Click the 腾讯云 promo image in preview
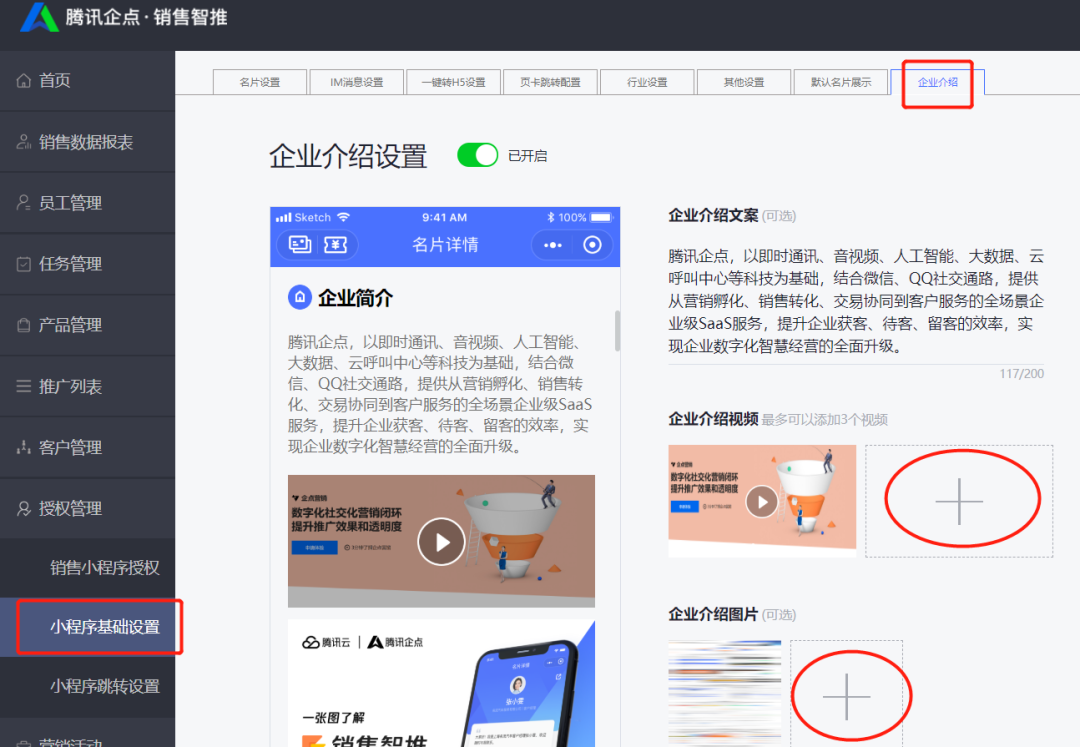 (441, 683)
